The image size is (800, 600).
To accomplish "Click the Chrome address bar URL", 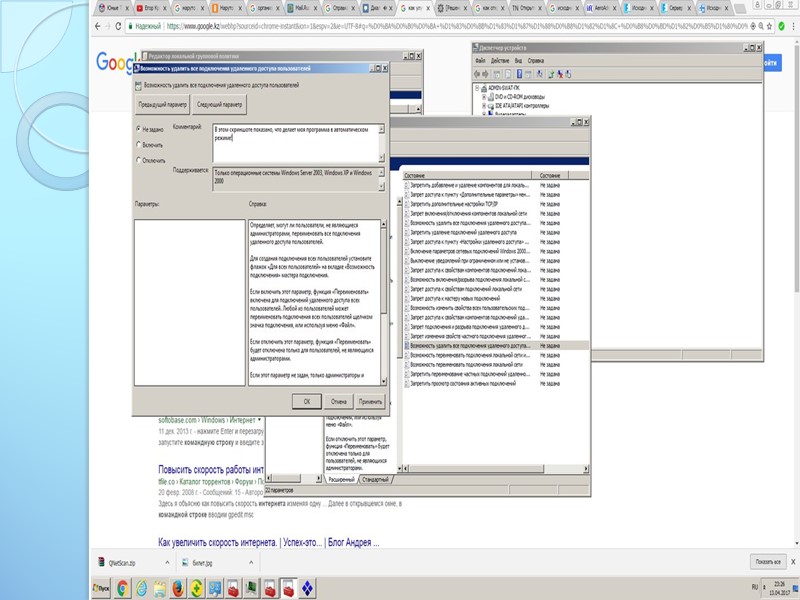I will pos(457,26).
